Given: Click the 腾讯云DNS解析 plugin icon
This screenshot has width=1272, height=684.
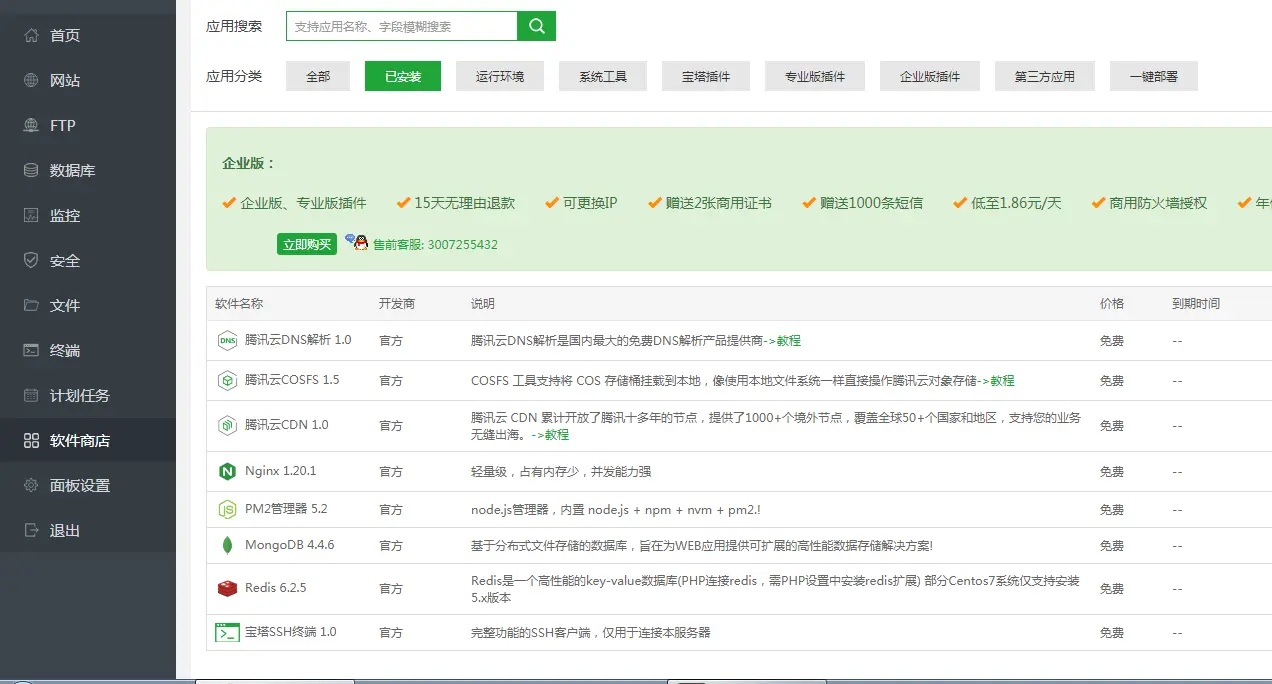Looking at the screenshot, I should (x=227, y=340).
